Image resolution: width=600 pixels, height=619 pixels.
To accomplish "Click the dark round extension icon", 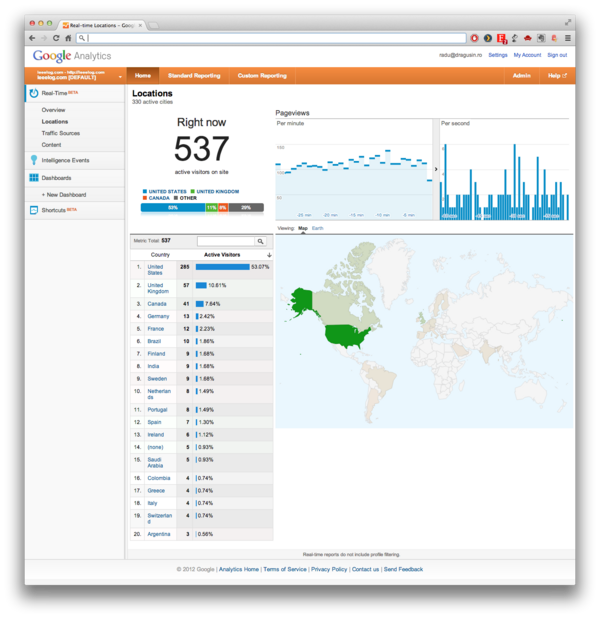I will point(488,38).
